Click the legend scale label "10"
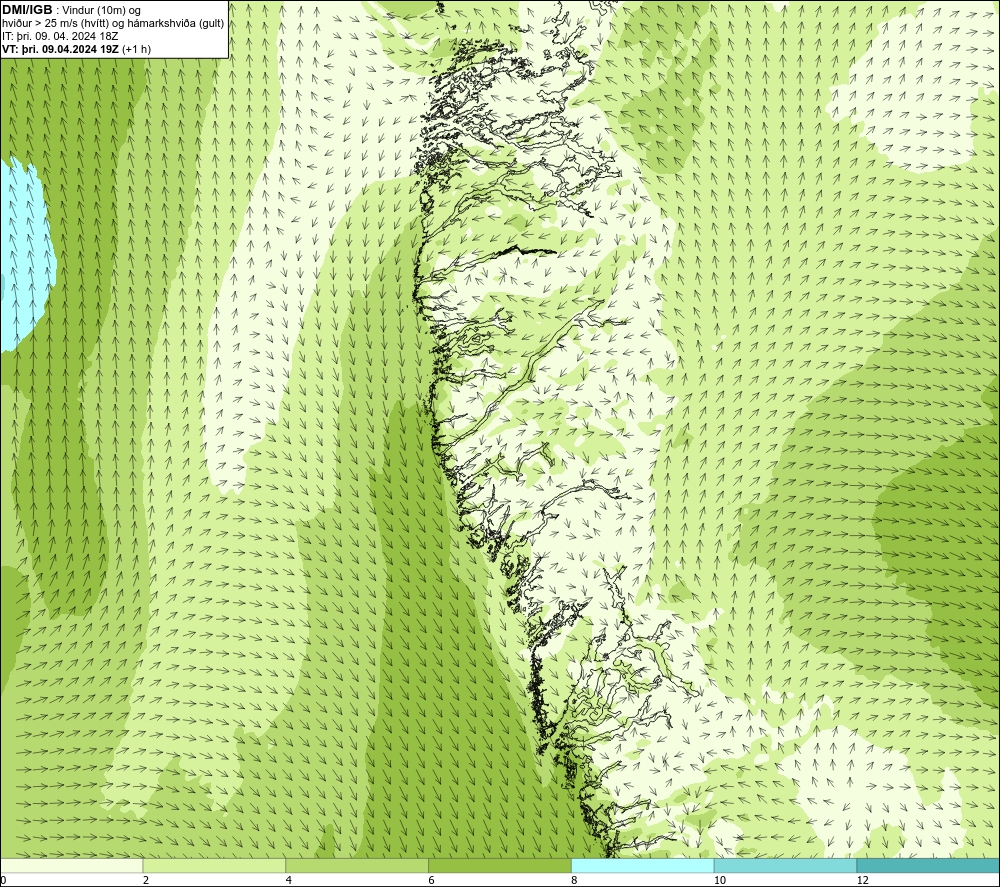The width and height of the screenshot is (1000, 887). [x=720, y=880]
